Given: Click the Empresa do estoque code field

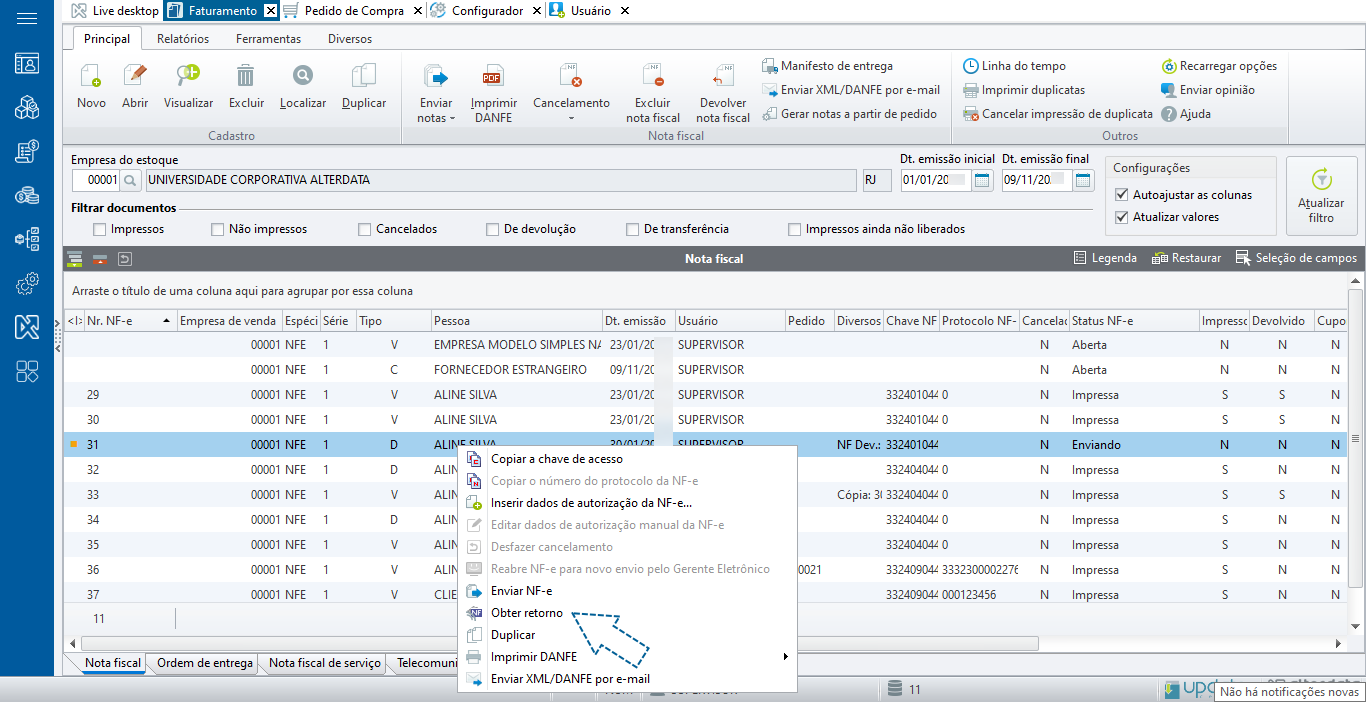Looking at the screenshot, I should (96, 181).
